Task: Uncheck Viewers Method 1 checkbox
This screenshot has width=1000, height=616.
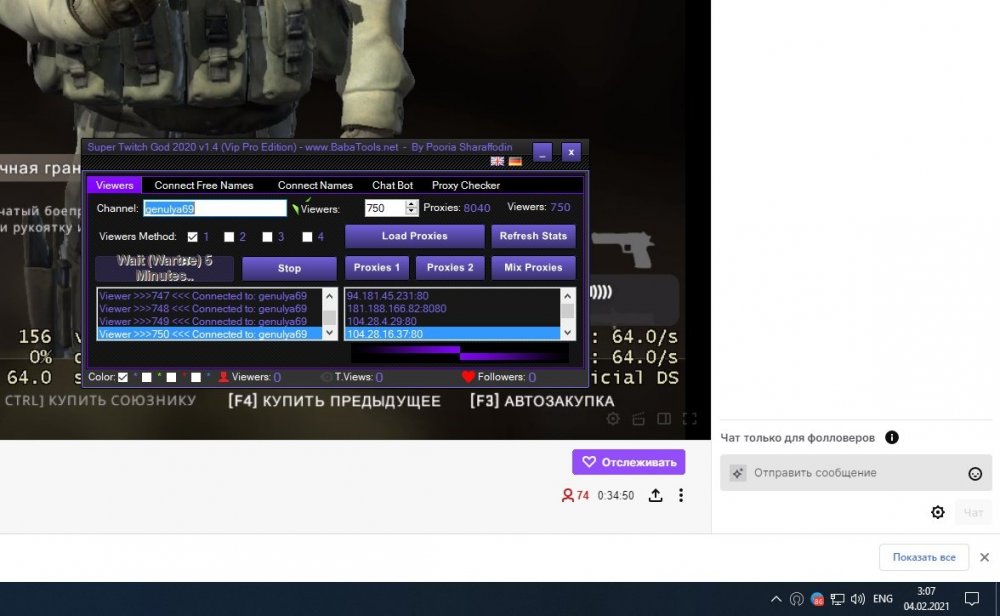Action: (193, 237)
